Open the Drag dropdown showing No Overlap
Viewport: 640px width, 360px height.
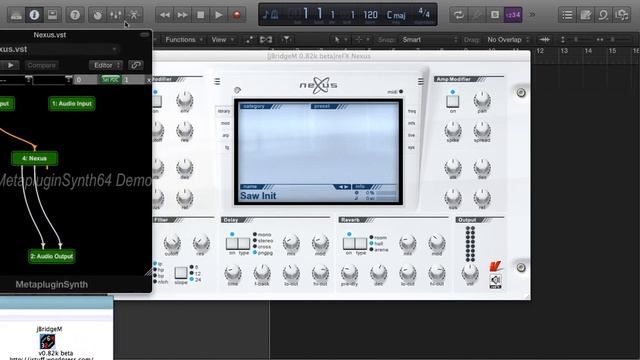tap(508, 40)
